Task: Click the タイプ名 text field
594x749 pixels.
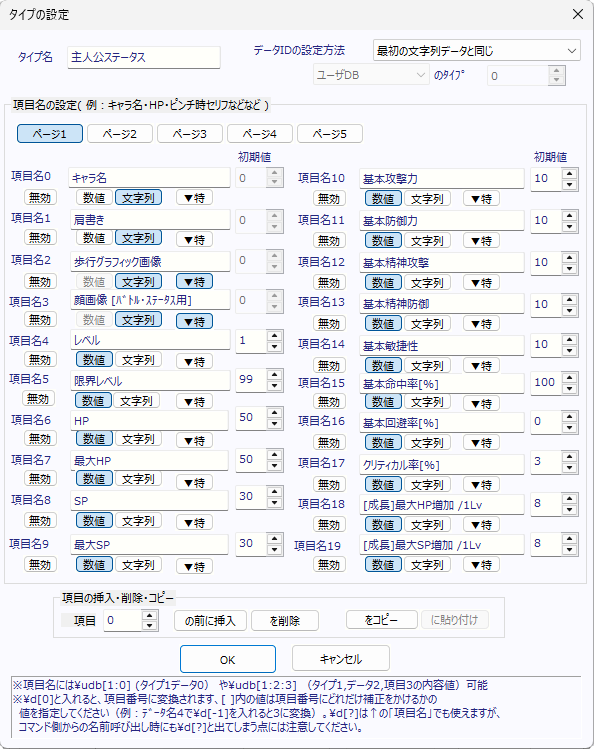Action: pos(144,57)
